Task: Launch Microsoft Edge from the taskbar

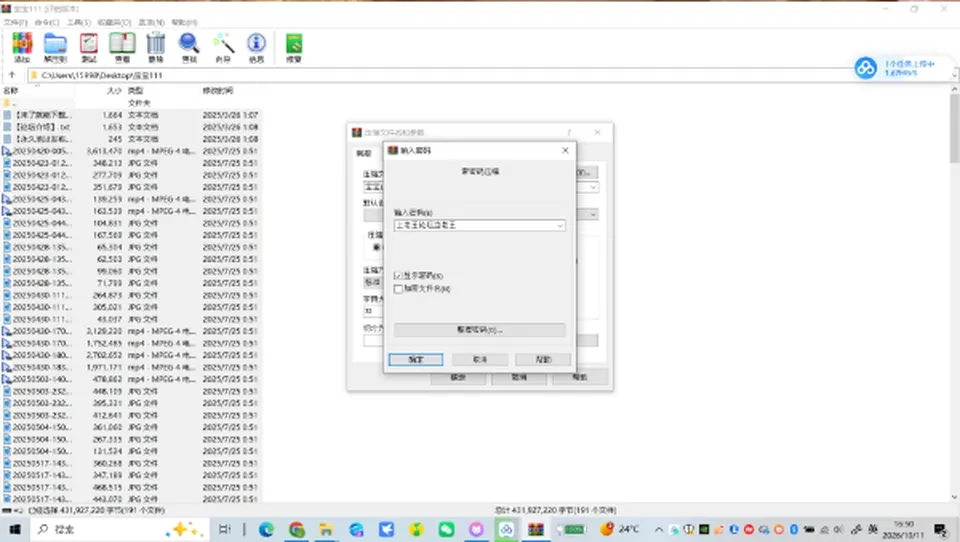Action: (266, 529)
